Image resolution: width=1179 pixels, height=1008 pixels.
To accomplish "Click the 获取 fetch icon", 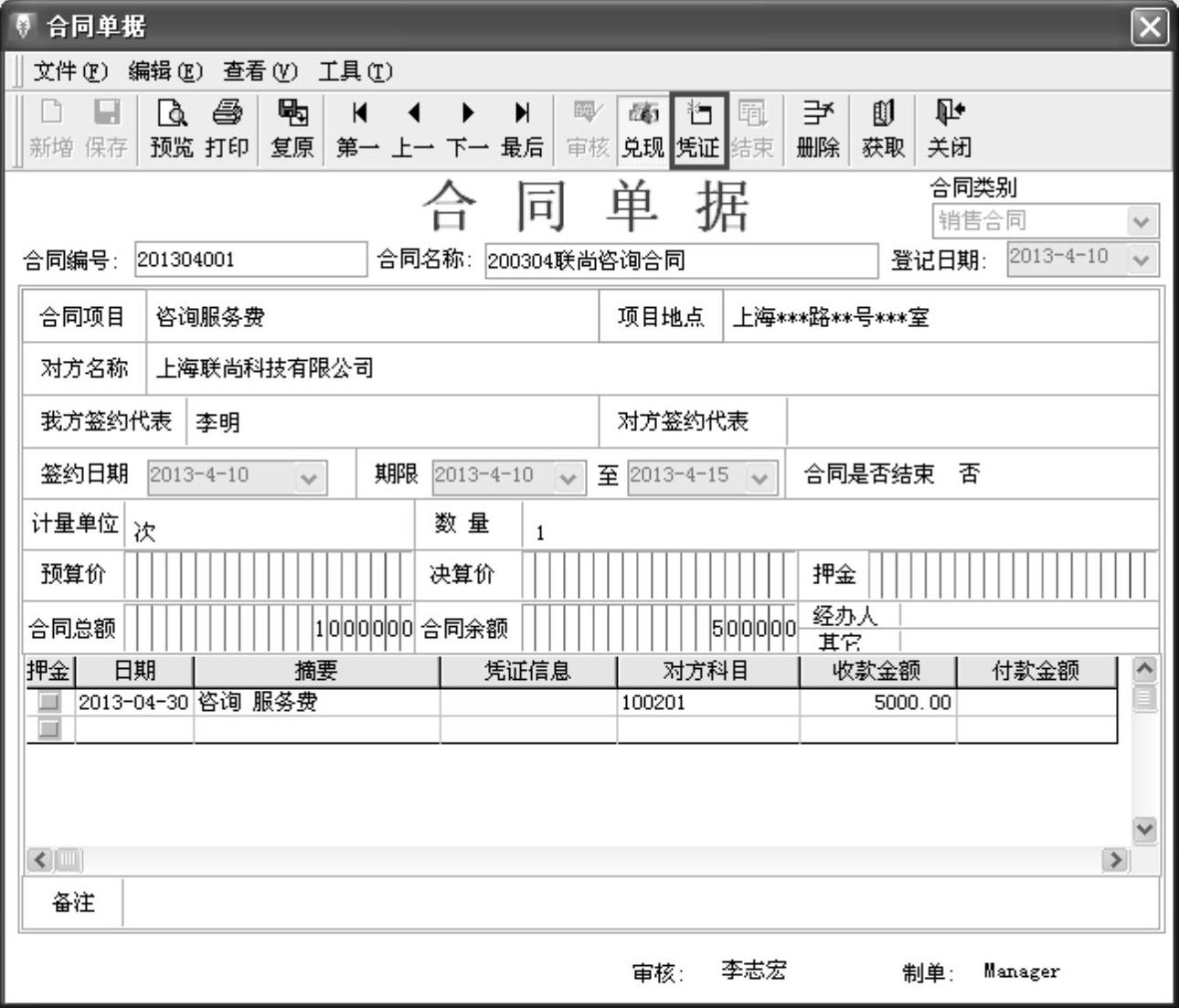I will coord(884,129).
